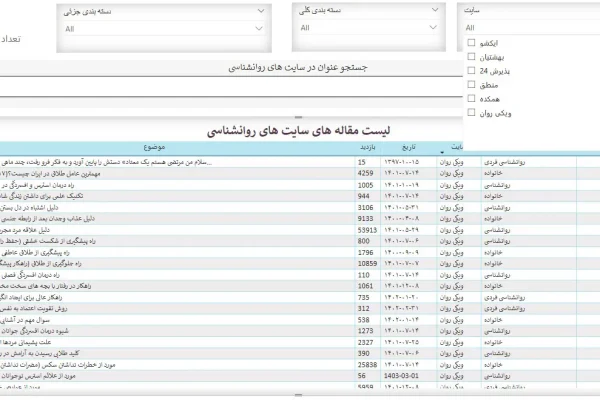Sort table by بازدید column header
The width and height of the screenshot is (600, 400).
coord(367,147)
